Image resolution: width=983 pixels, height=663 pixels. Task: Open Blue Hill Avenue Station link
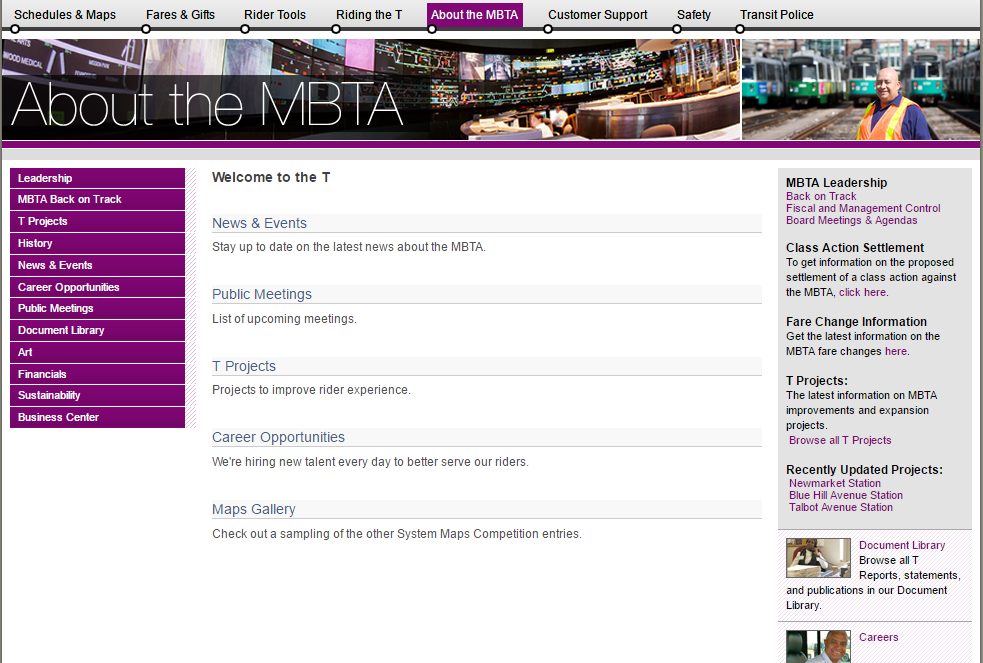pos(846,495)
